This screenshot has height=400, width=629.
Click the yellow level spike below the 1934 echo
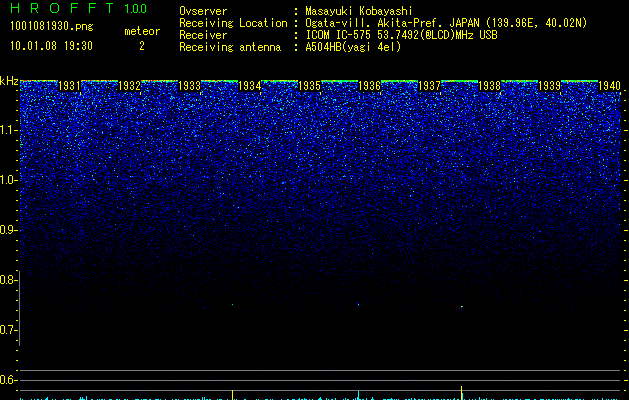click(233, 395)
